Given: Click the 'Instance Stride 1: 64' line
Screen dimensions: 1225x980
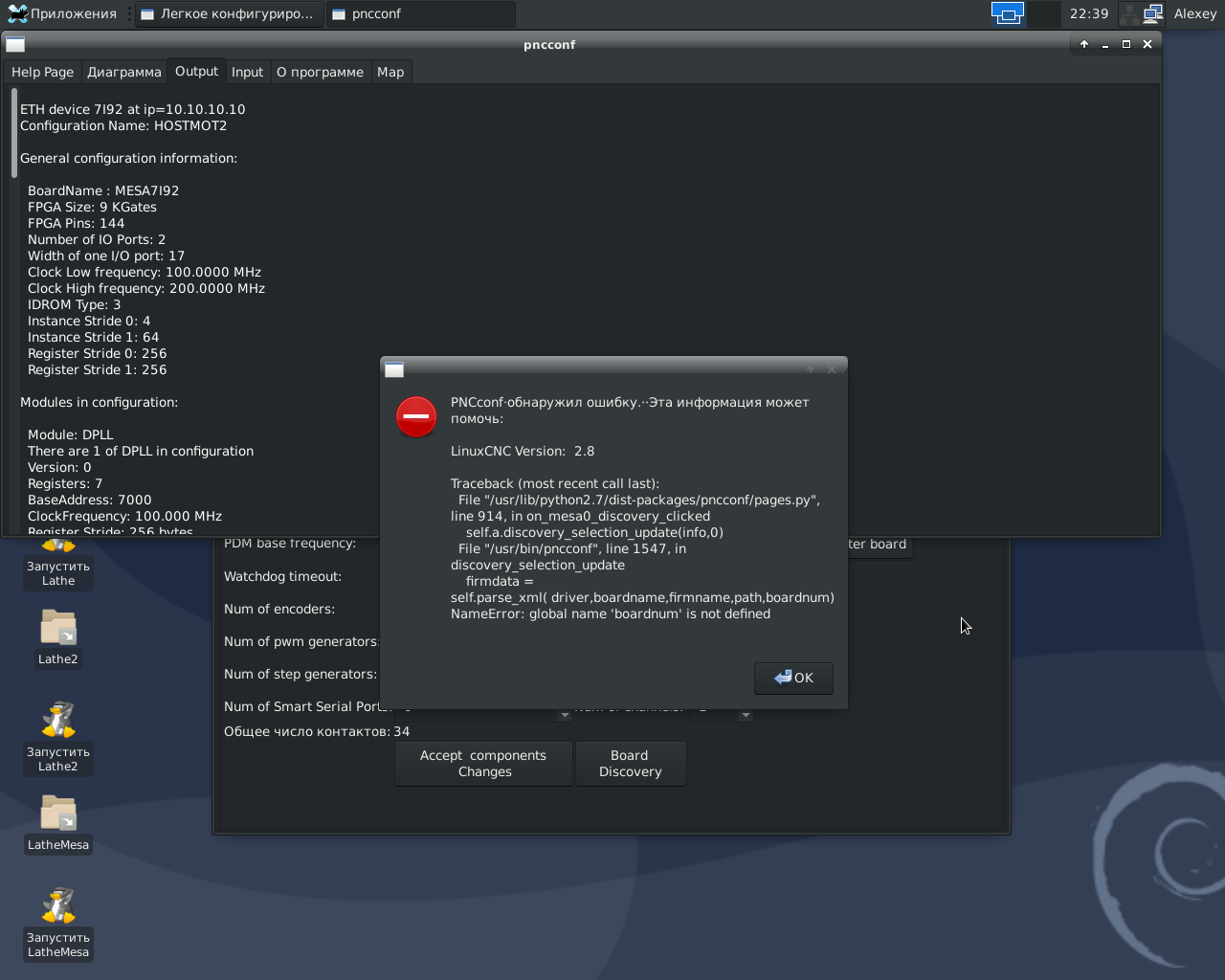Looking at the screenshot, I should (x=94, y=337).
